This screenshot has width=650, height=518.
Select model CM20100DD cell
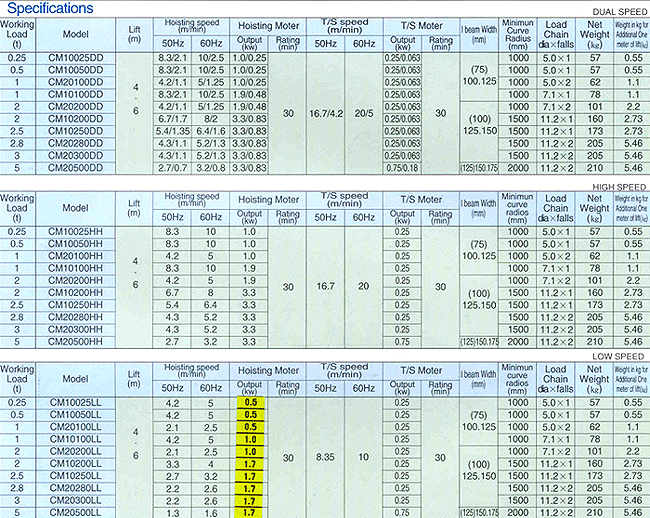[75, 82]
